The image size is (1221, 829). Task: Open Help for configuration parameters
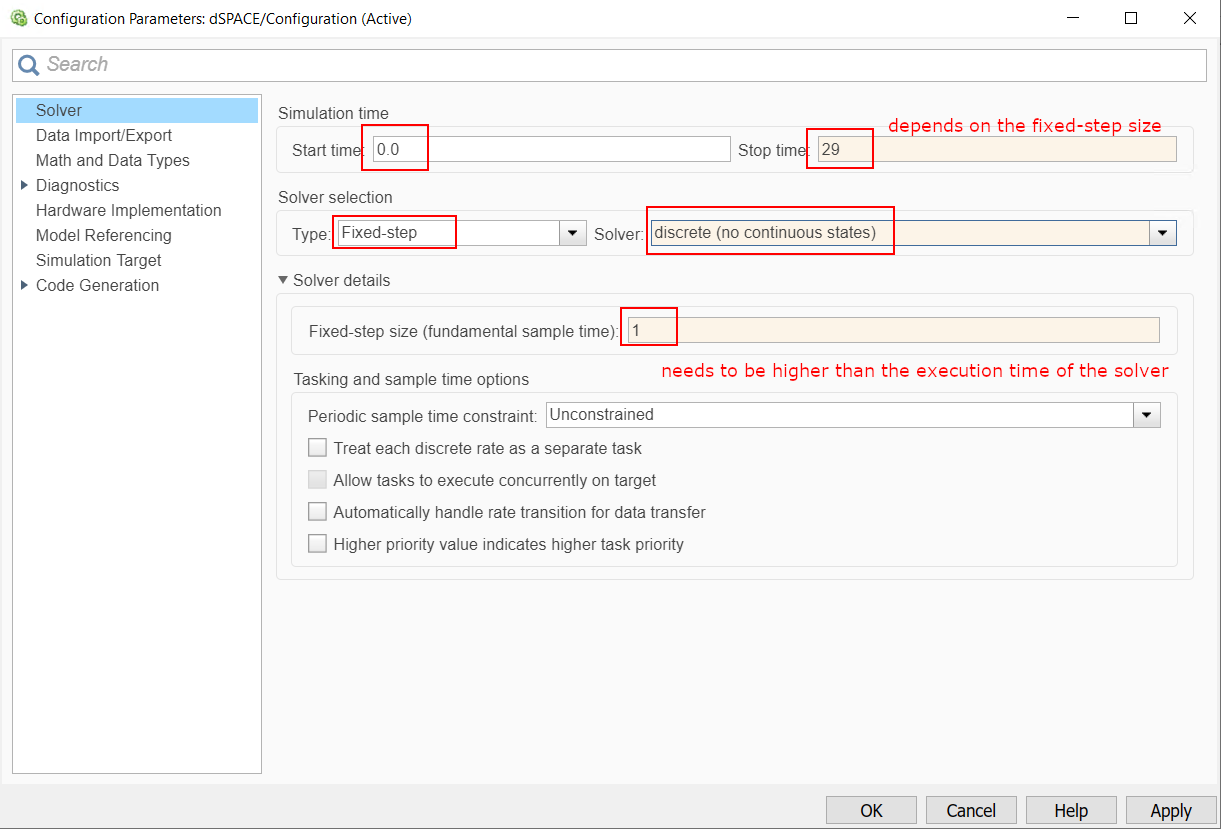point(1070,810)
